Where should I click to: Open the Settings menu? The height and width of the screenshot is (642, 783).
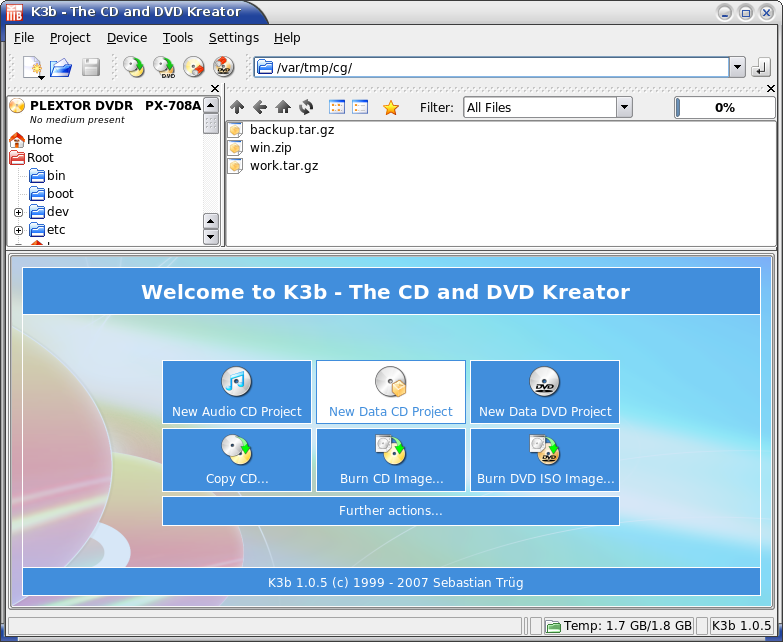pyautogui.click(x=234, y=38)
